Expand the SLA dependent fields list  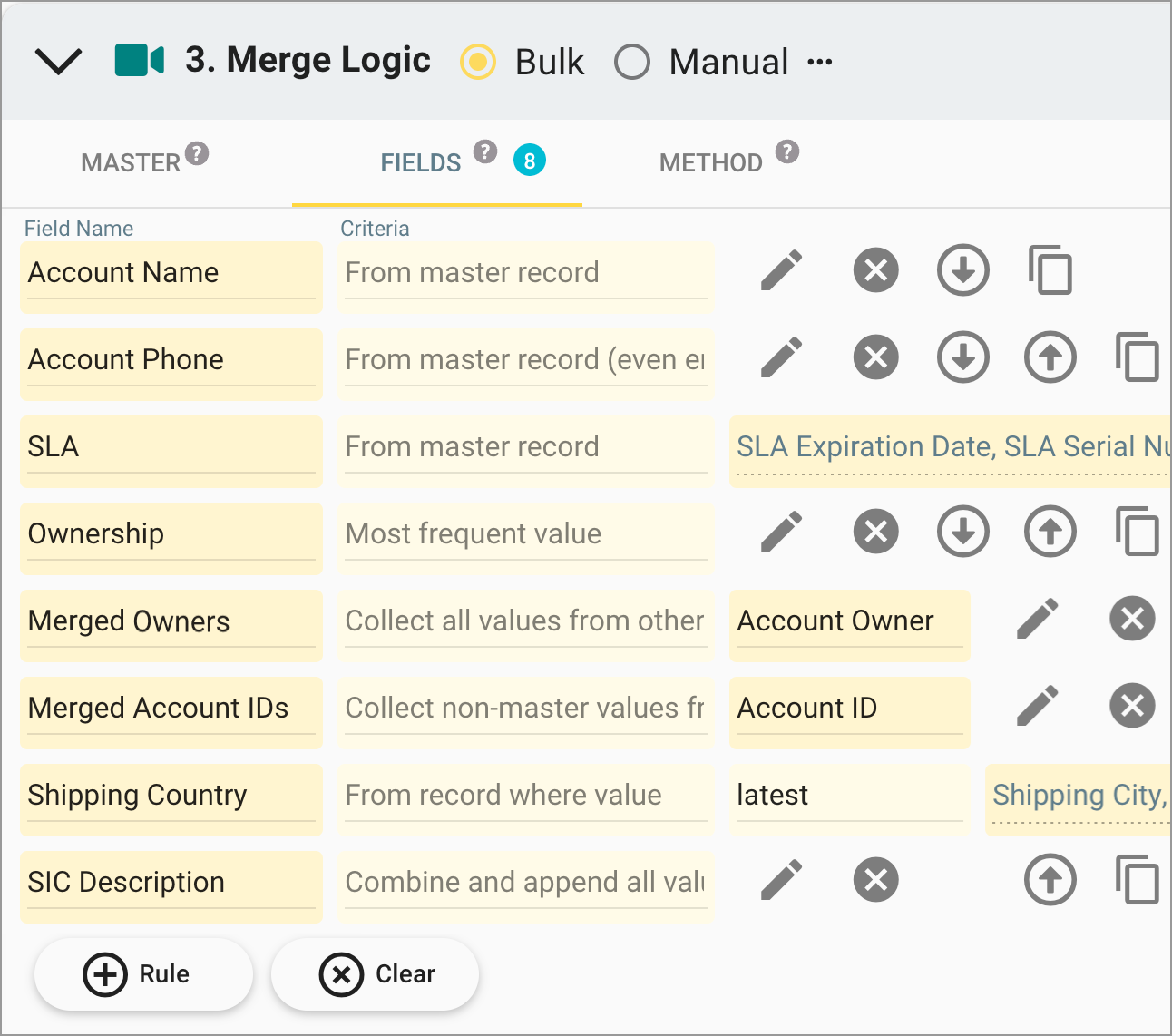tap(950, 446)
